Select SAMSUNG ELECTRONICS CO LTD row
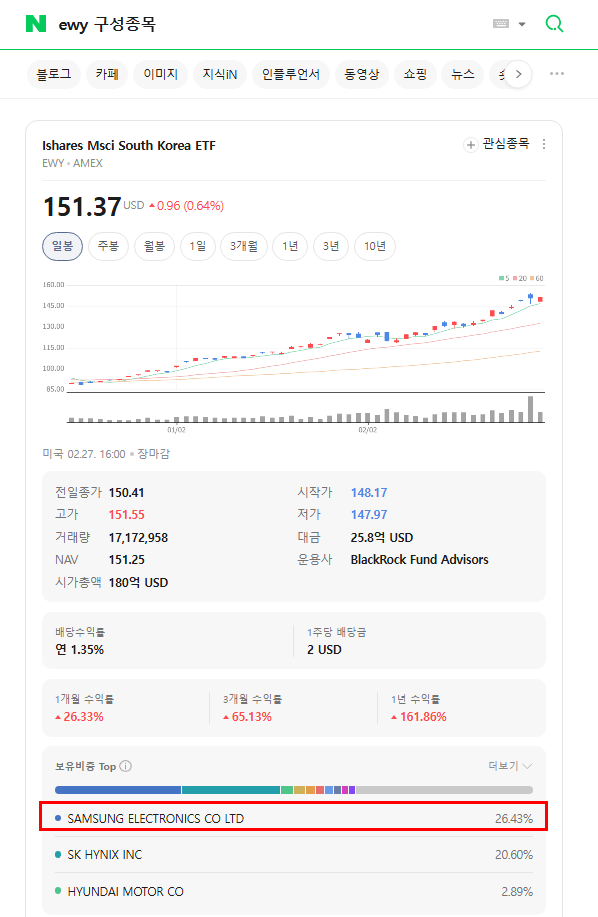The height and width of the screenshot is (917, 598). (x=294, y=819)
